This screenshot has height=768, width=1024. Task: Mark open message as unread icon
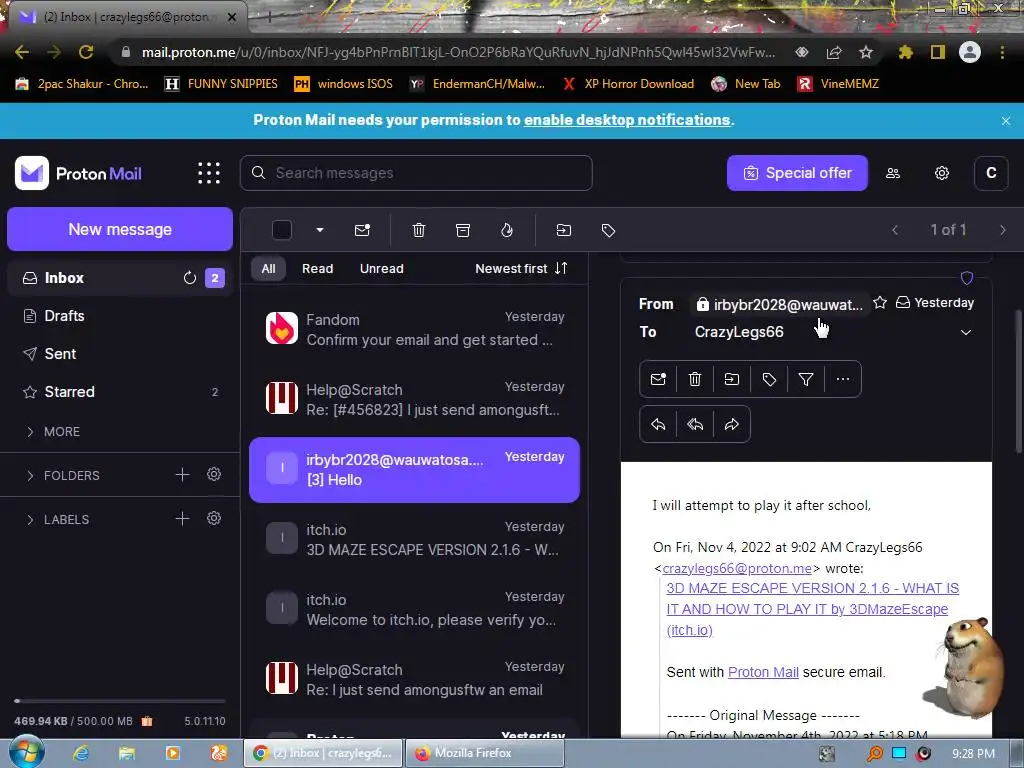click(x=658, y=379)
